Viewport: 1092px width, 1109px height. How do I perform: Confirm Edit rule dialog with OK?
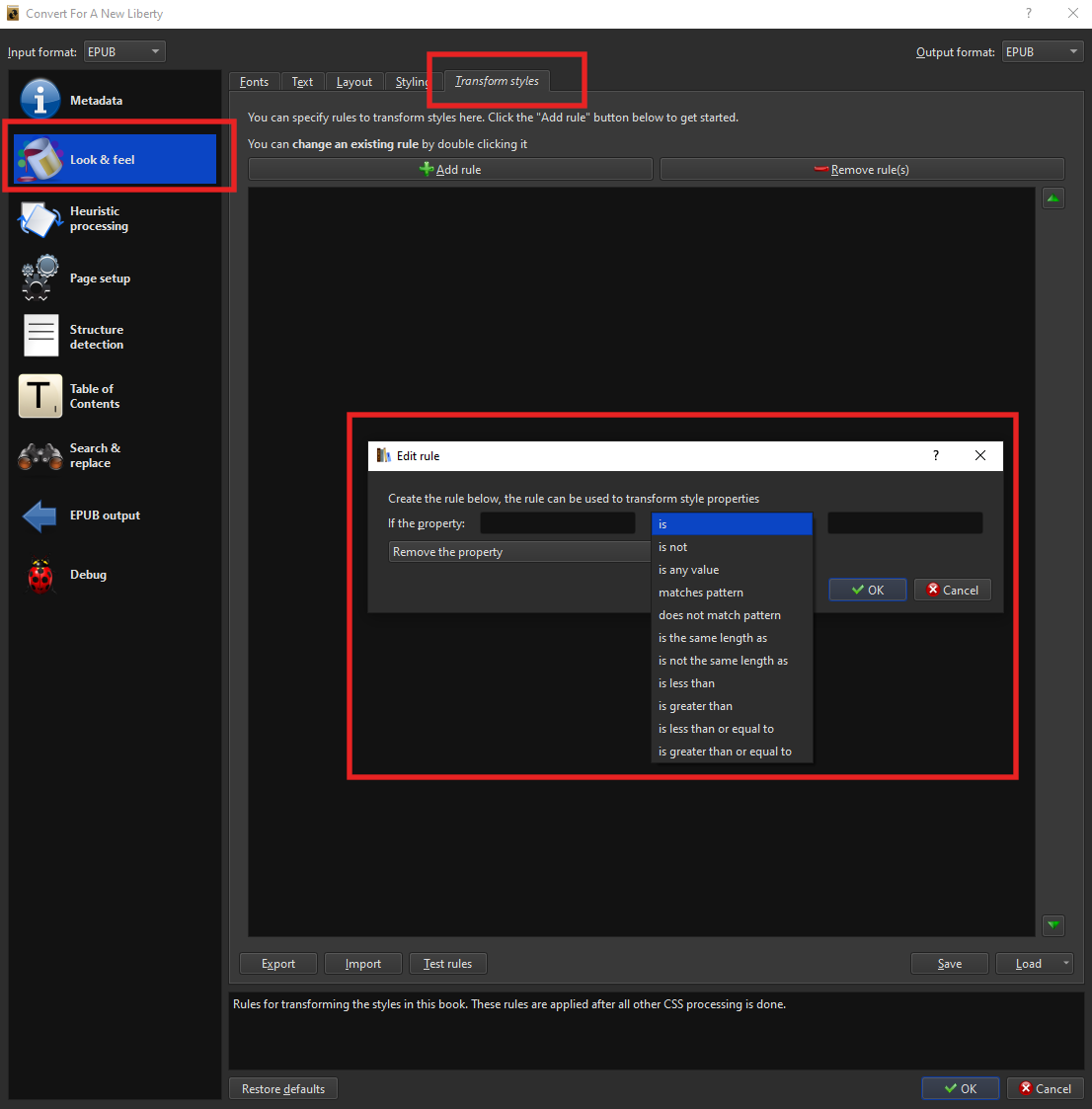(868, 590)
